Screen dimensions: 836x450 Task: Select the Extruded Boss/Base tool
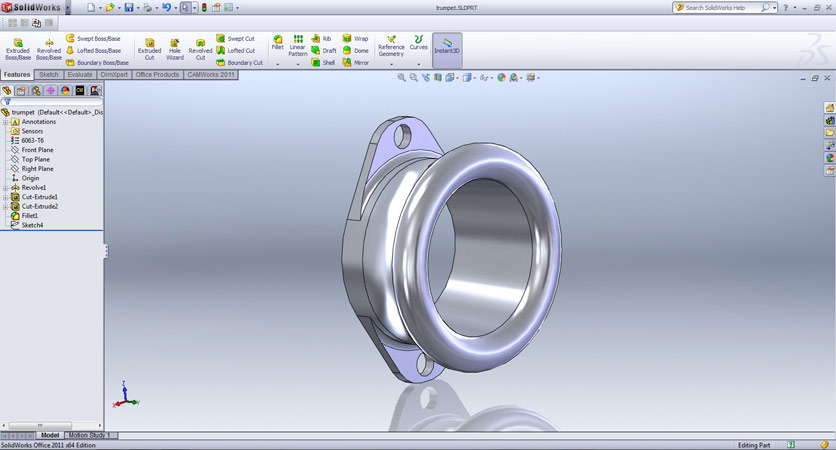tap(18, 49)
